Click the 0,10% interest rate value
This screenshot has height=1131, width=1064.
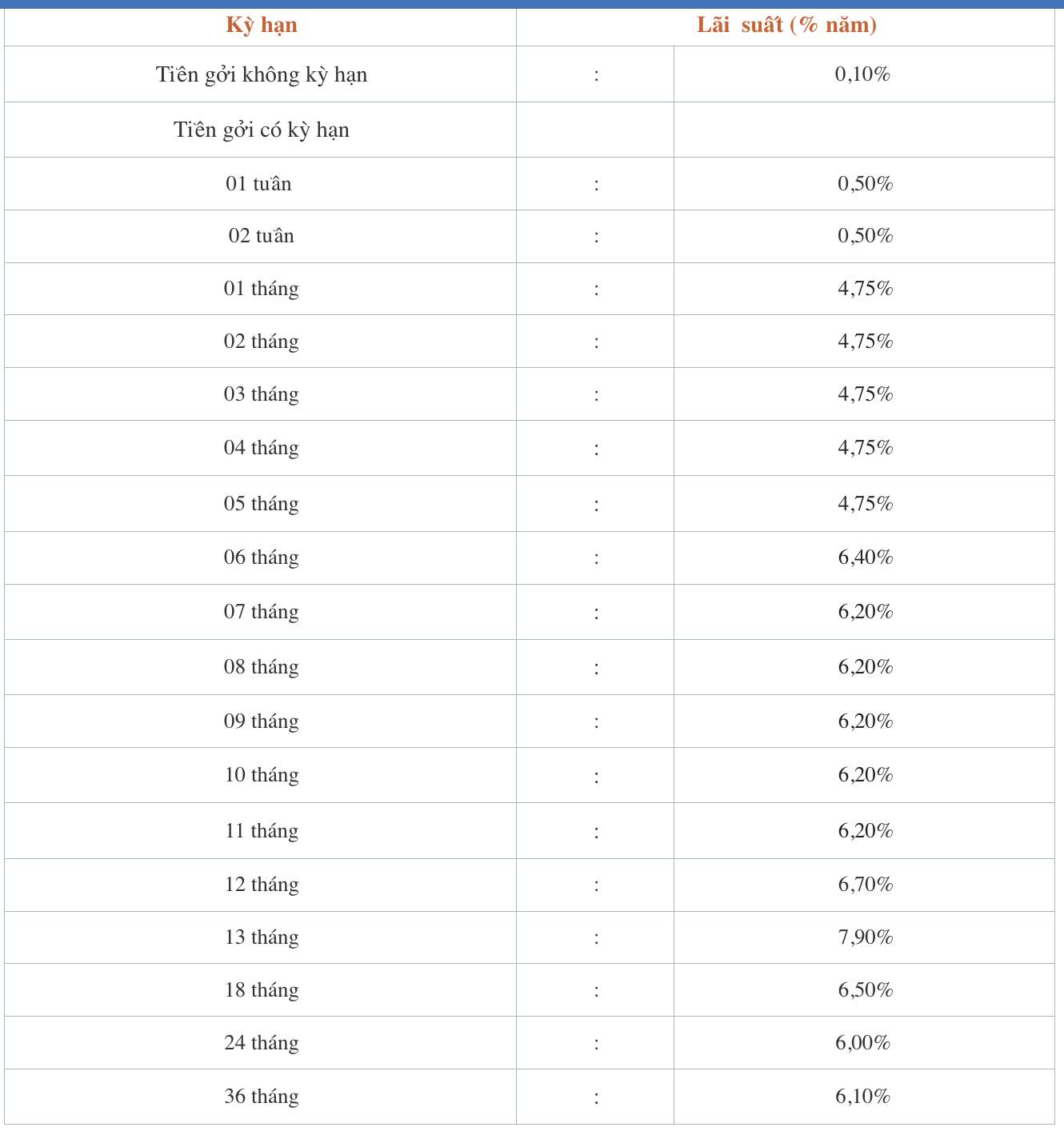[x=862, y=74]
